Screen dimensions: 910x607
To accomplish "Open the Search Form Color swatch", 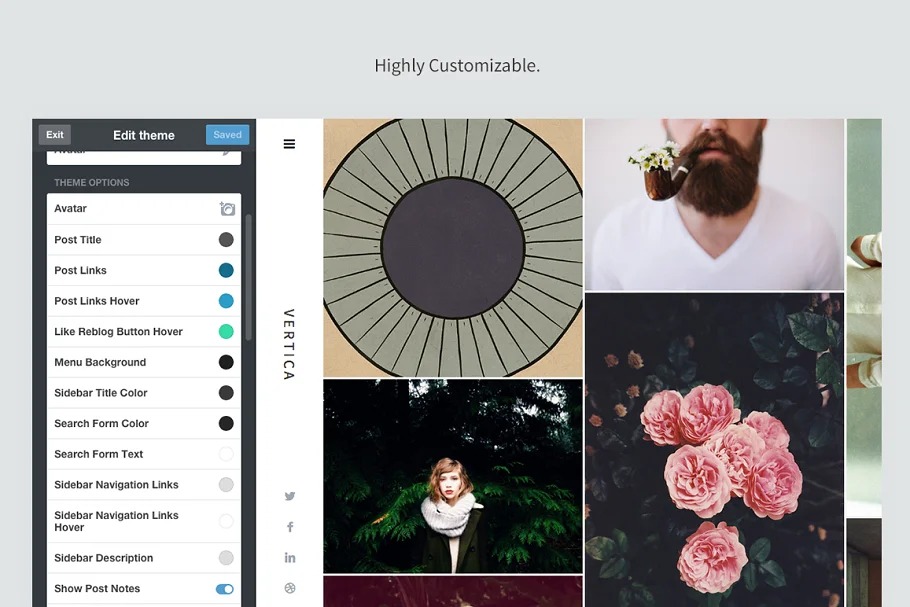I will (x=226, y=424).
